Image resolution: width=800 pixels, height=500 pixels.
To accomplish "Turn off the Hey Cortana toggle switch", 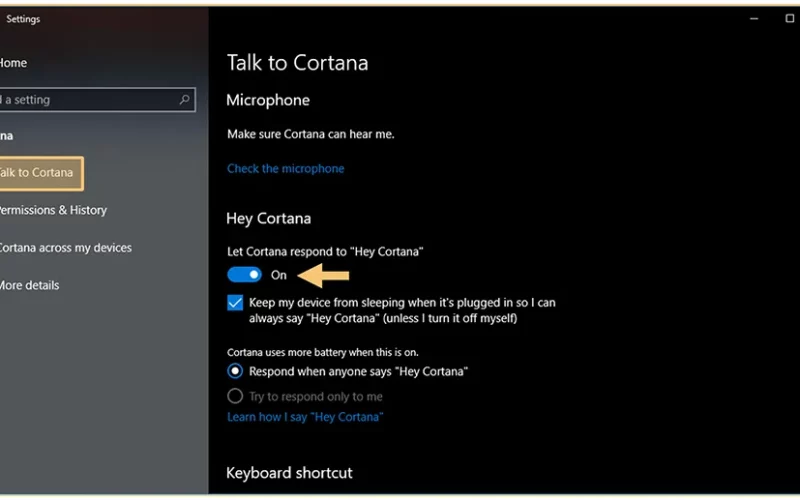I will (x=244, y=275).
